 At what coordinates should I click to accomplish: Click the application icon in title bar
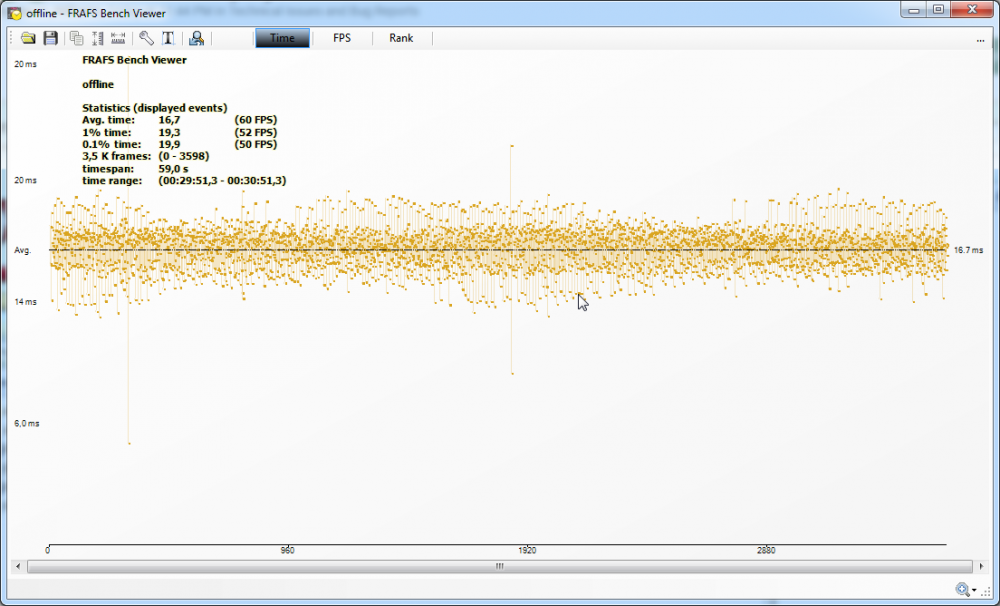coord(14,13)
